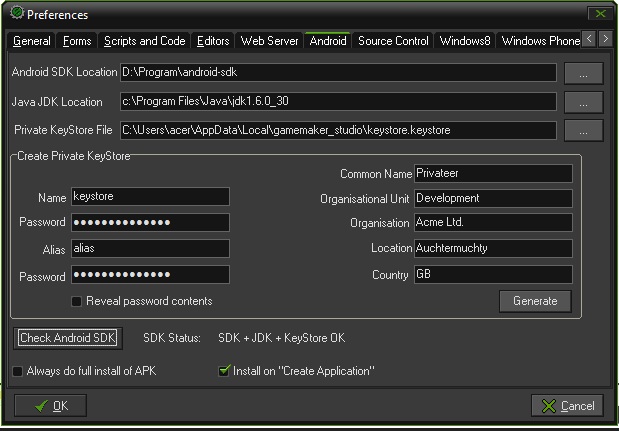
Task: Click the keystore Name field
Action: pyautogui.click(x=150, y=197)
